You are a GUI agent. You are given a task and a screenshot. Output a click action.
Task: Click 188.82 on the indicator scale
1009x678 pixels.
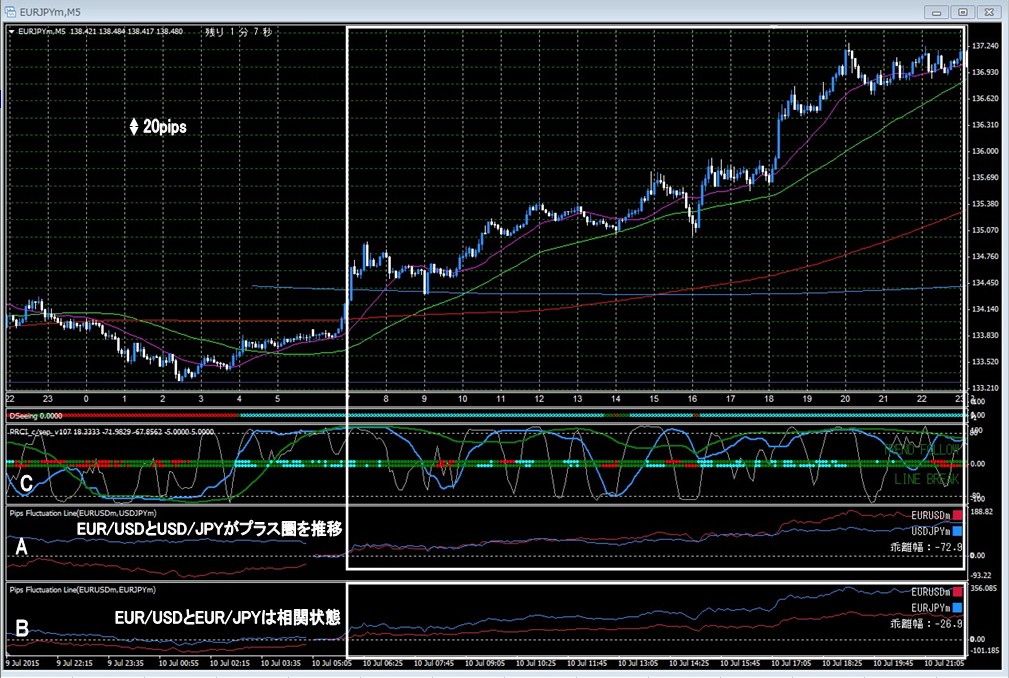[x=982, y=512]
